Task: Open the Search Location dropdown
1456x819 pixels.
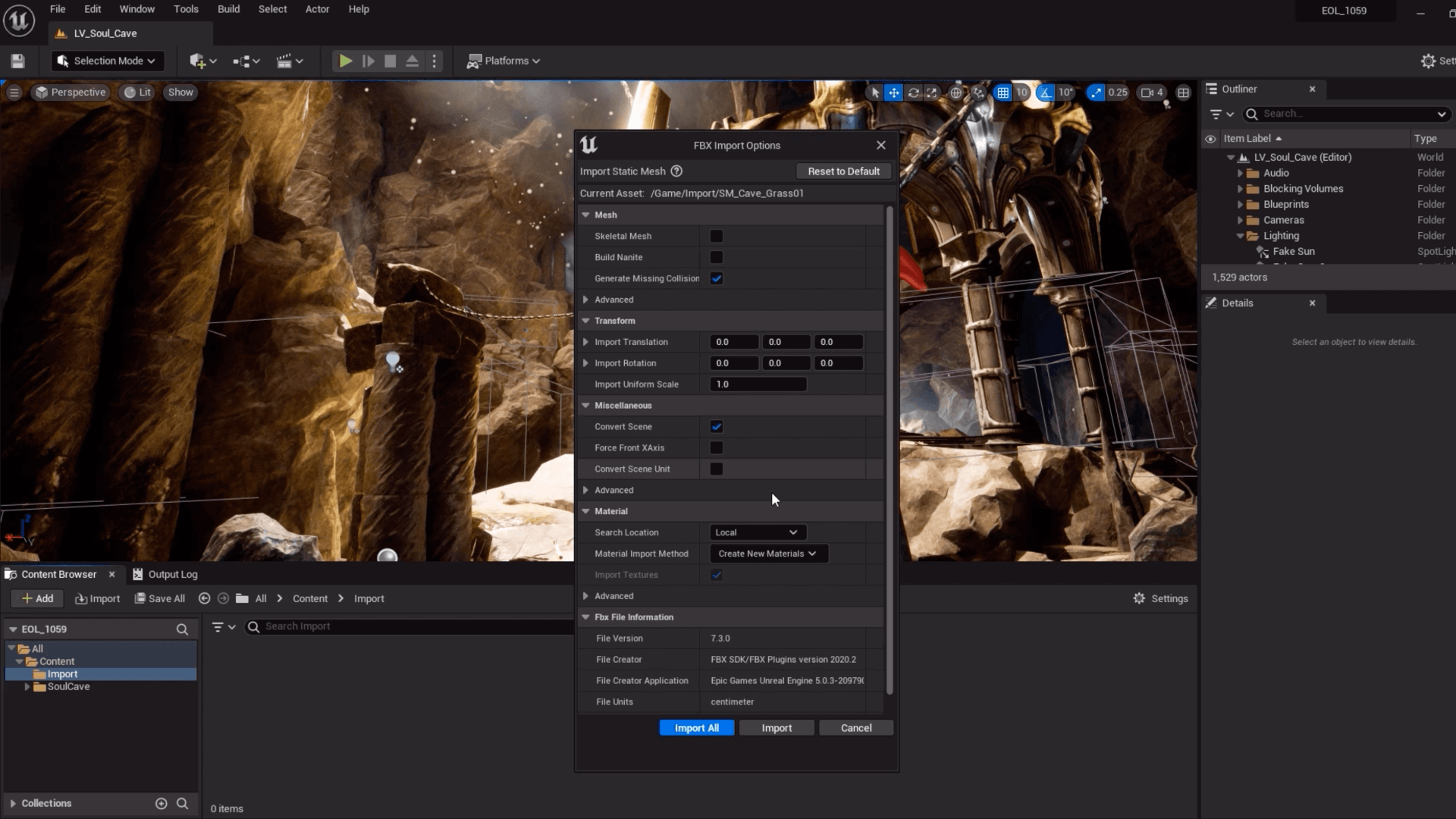Action: 757,532
